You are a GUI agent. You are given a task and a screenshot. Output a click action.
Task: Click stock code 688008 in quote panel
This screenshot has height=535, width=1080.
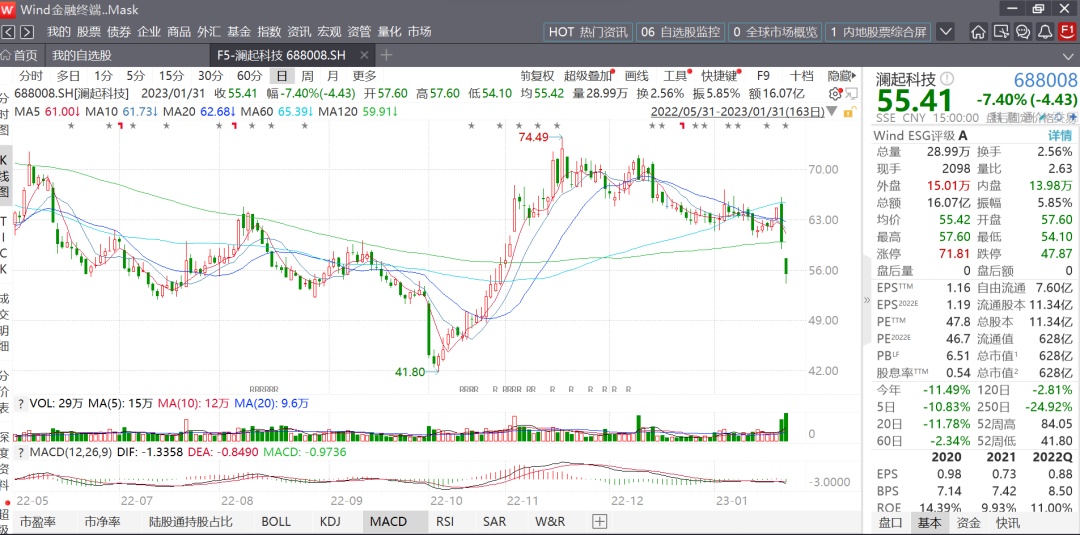point(1046,80)
